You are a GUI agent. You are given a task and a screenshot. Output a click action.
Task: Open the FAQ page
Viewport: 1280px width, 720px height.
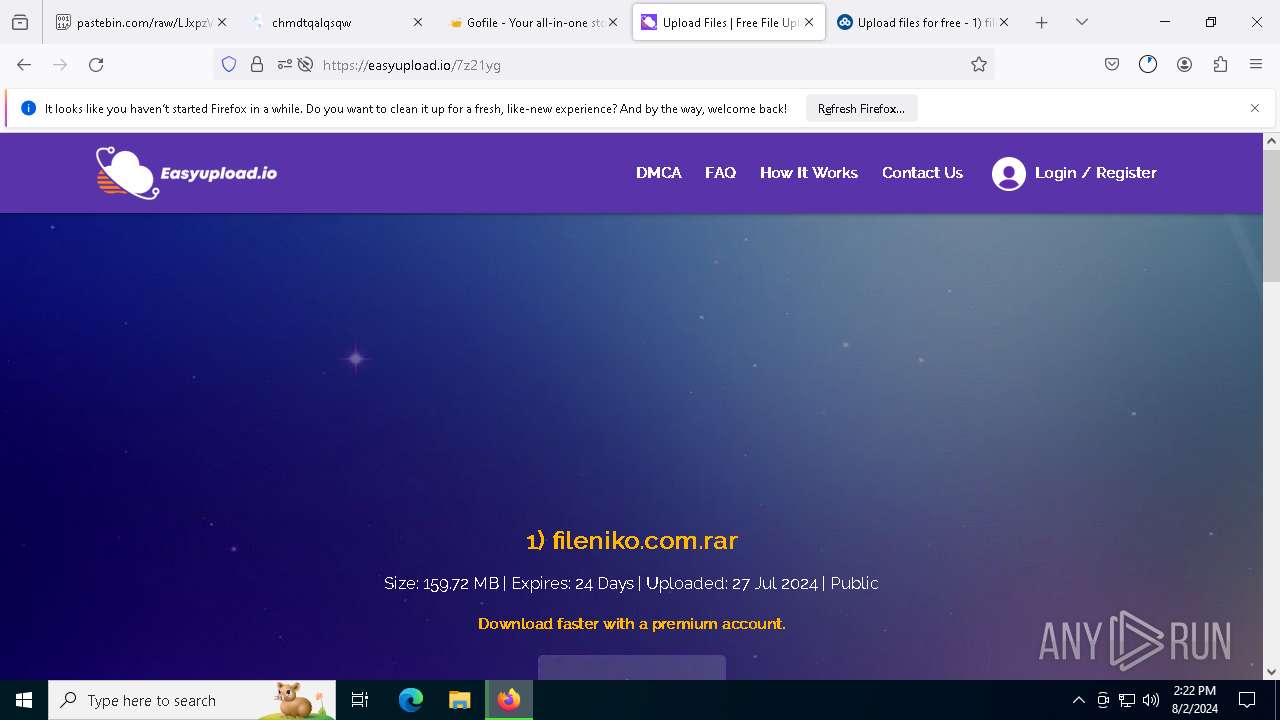click(x=720, y=173)
